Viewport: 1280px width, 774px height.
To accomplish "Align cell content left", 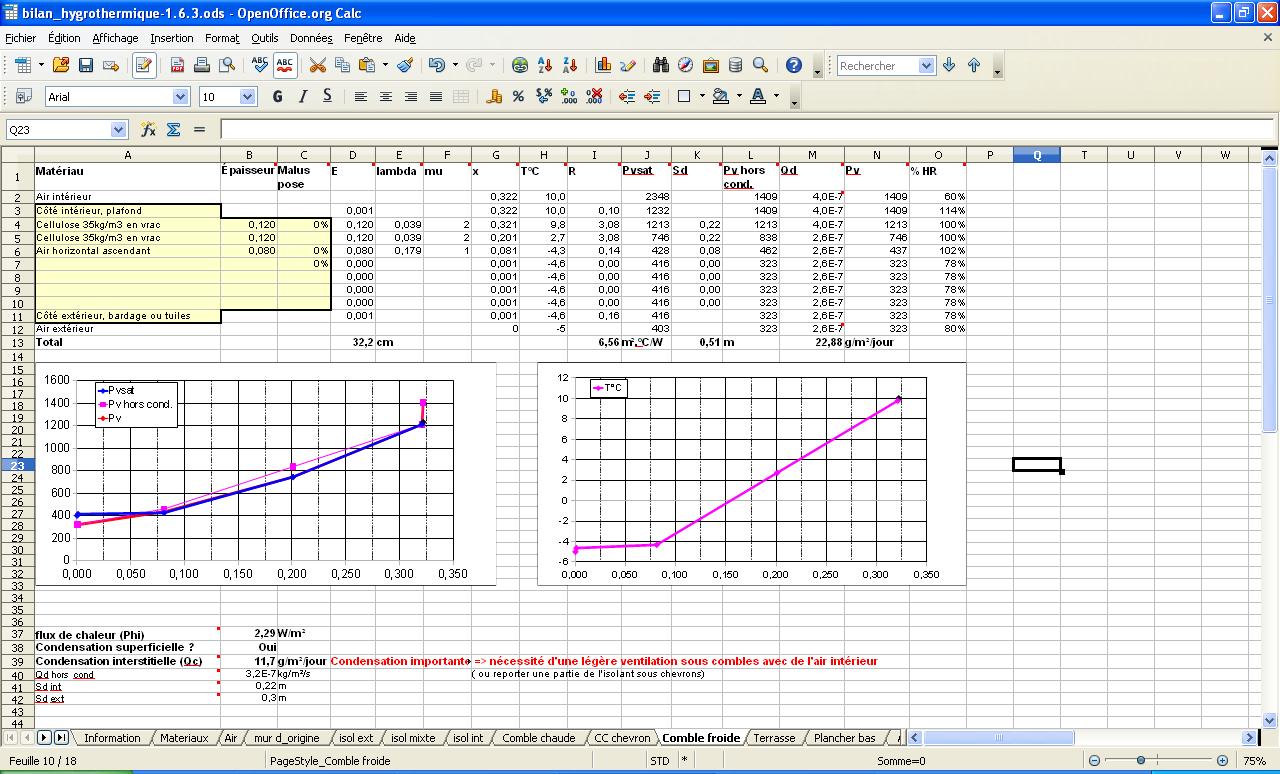I will point(360,96).
